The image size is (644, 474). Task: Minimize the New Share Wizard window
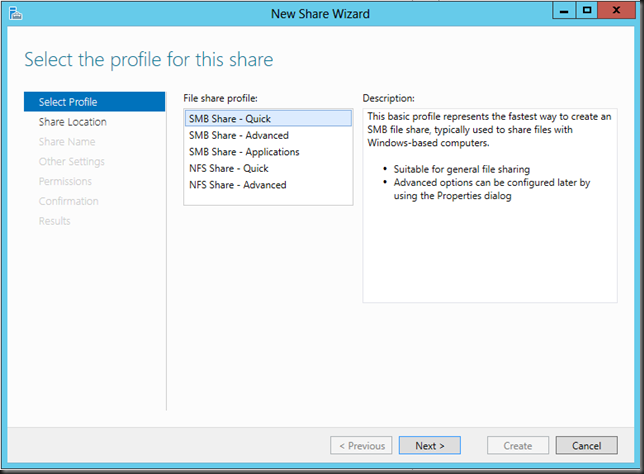[x=564, y=10]
